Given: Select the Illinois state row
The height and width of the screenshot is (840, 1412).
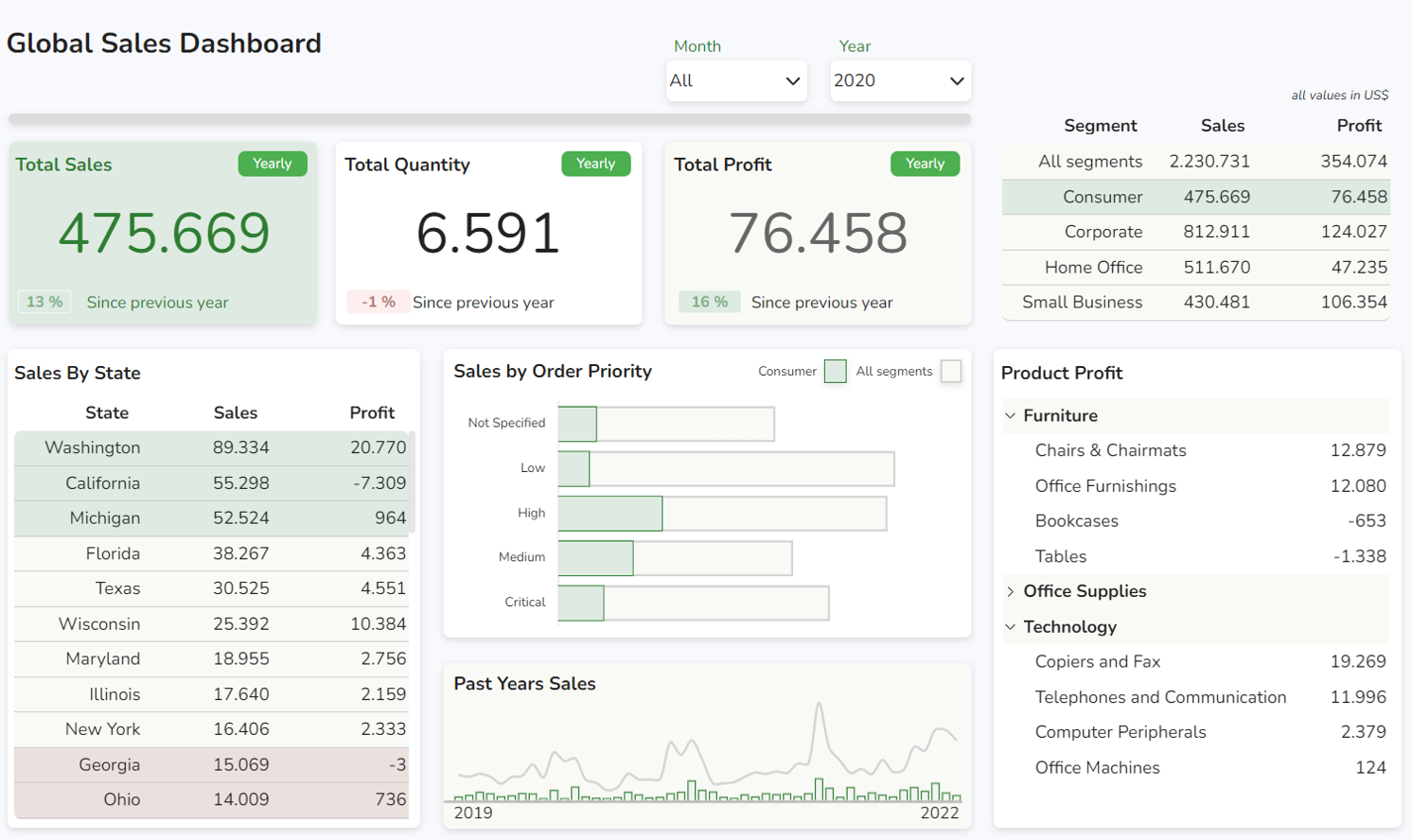Looking at the screenshot, I should [211, 694].
